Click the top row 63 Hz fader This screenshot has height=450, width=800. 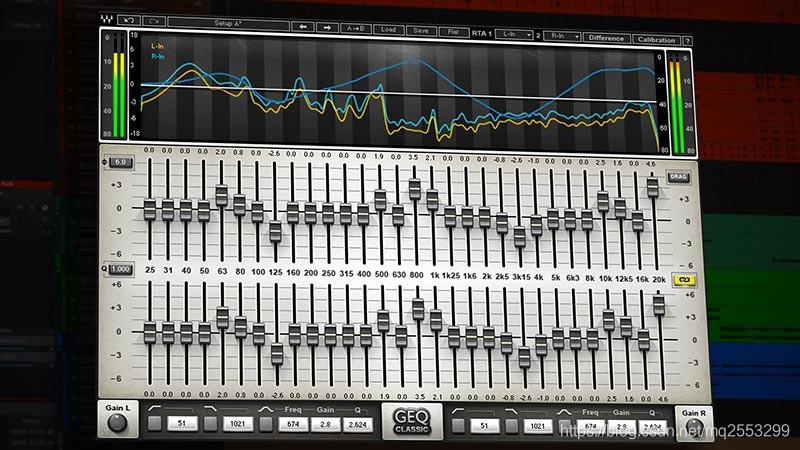coord(221,195)
